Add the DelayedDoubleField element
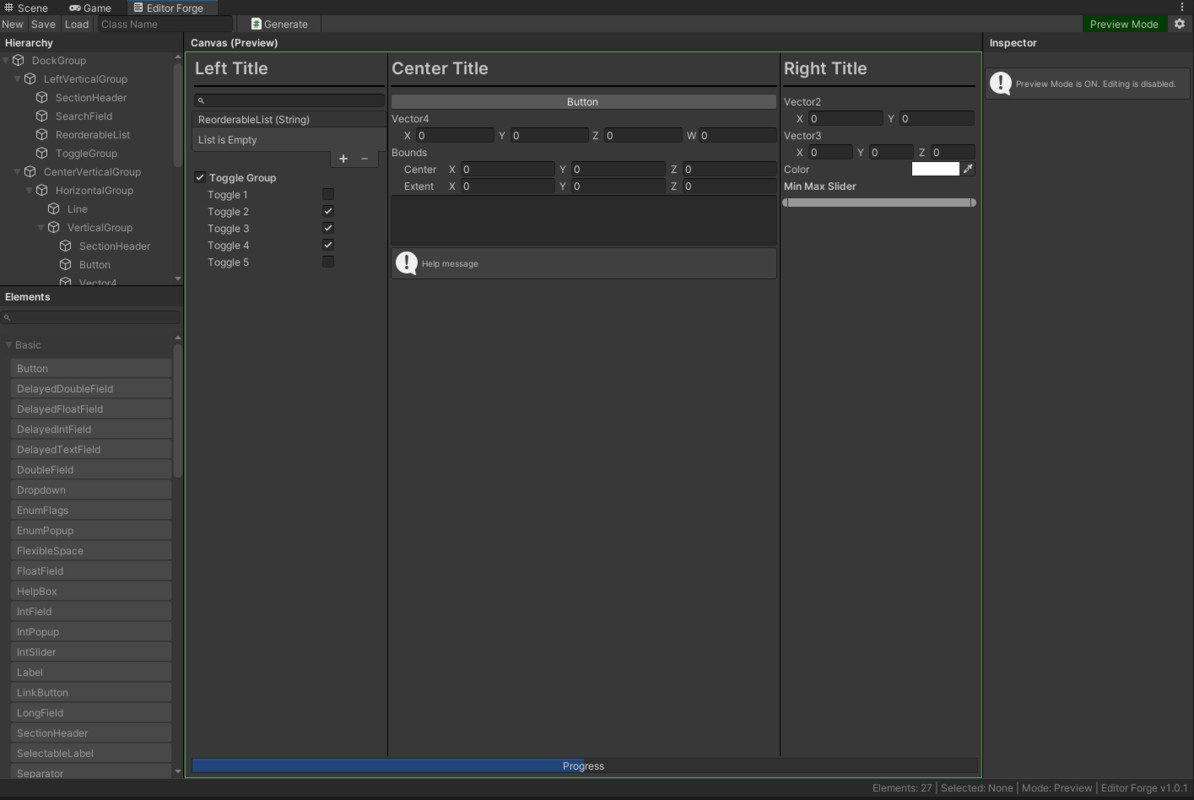This screenshot has width=1194, height=800. pos(91,388)
